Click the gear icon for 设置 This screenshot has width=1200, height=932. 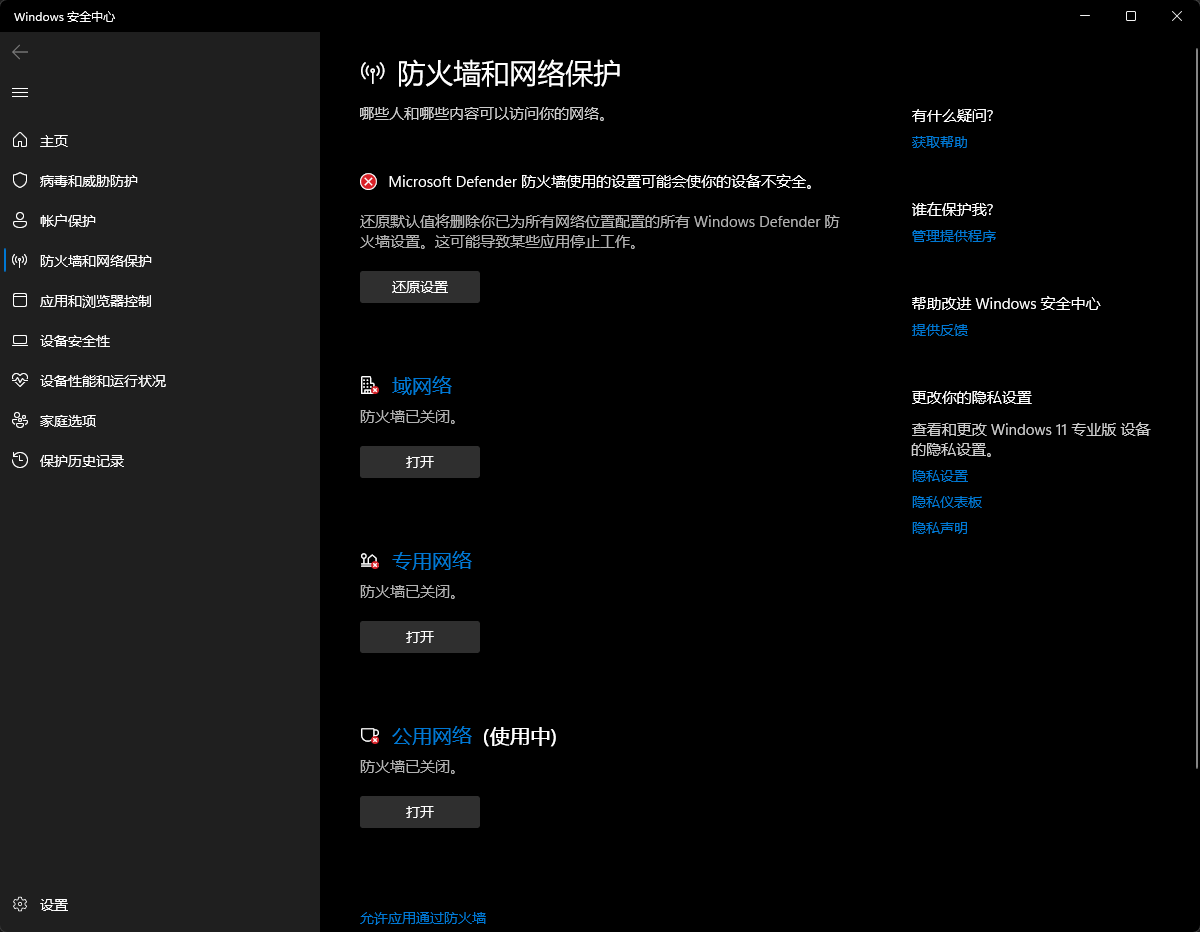click(x=20, y=905)
